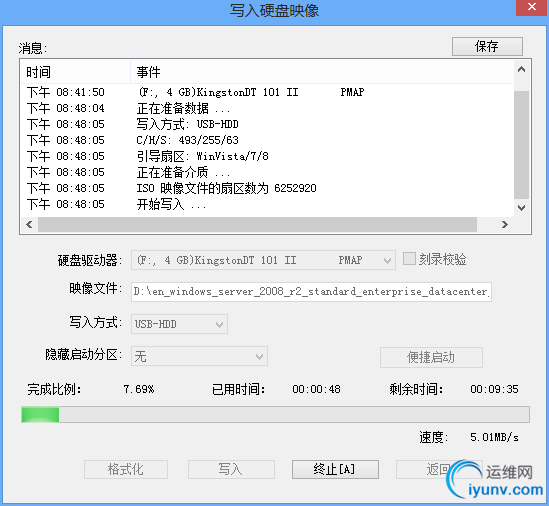Click the 事件 column header
The height and width of the screenshot is (506, 549).
click(321, 72)
